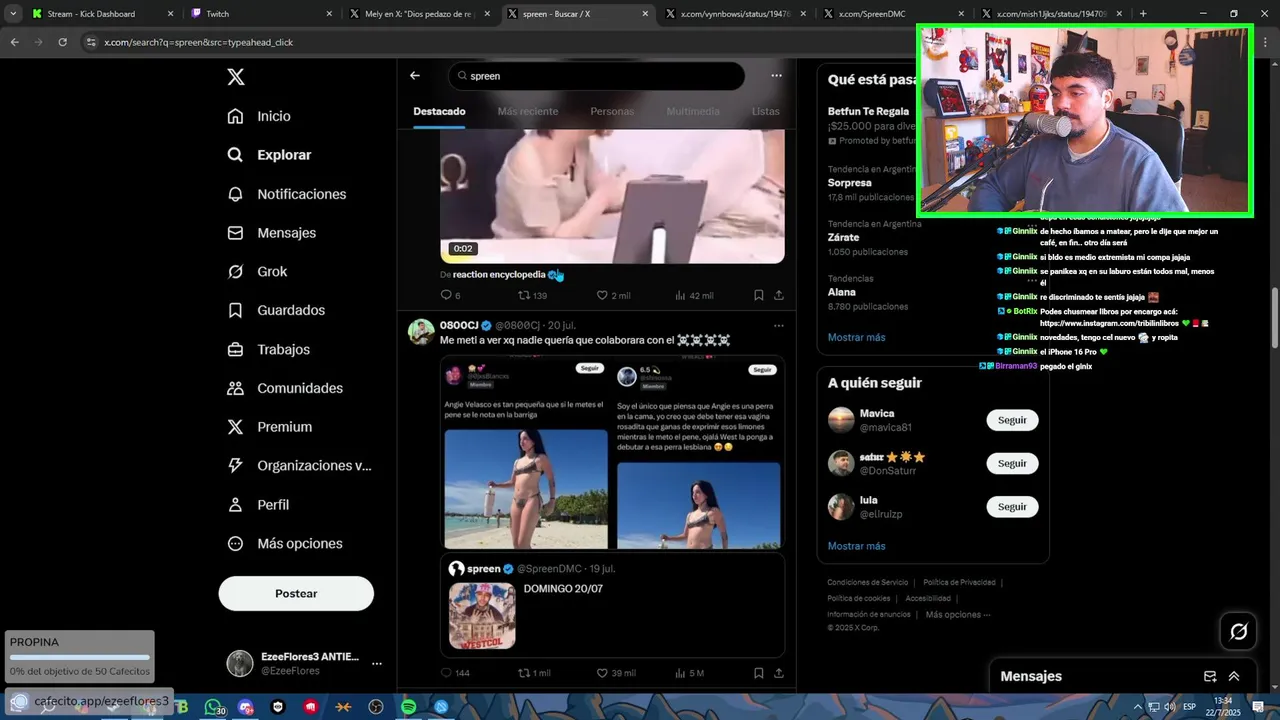1280x720 pixels.
Task: Click the Más opciones circle icon
Action: (x=235, y=544)
